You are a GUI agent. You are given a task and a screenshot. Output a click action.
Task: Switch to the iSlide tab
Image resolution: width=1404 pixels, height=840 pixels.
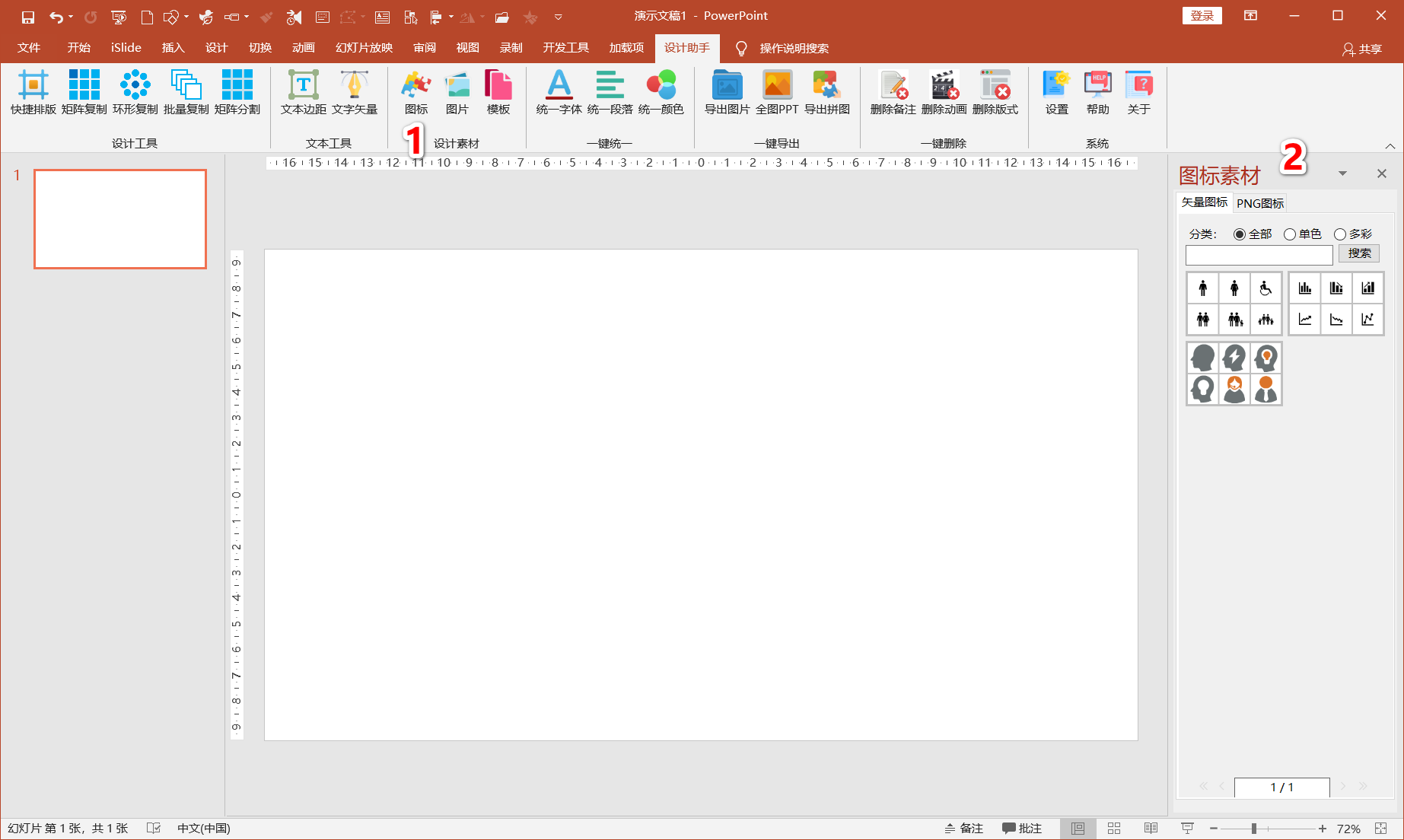(x=126, y=48)
